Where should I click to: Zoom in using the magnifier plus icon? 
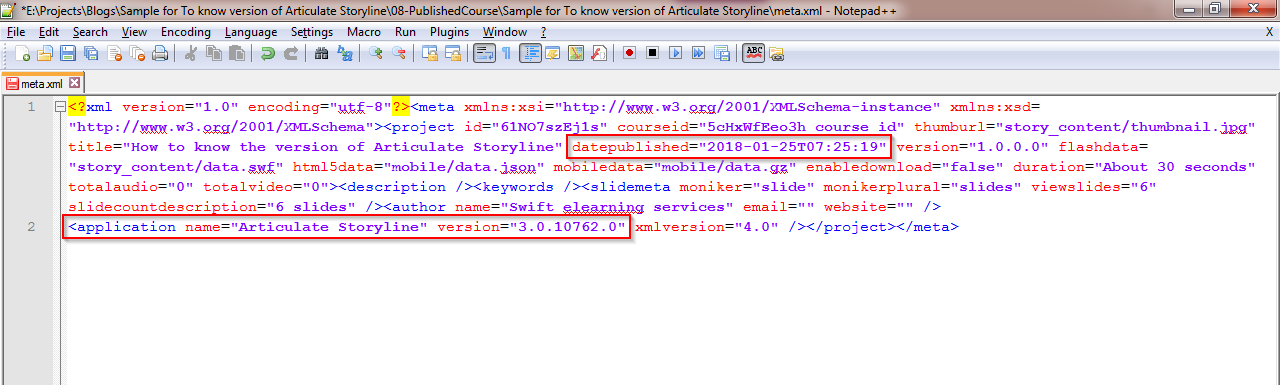(375, 52)
